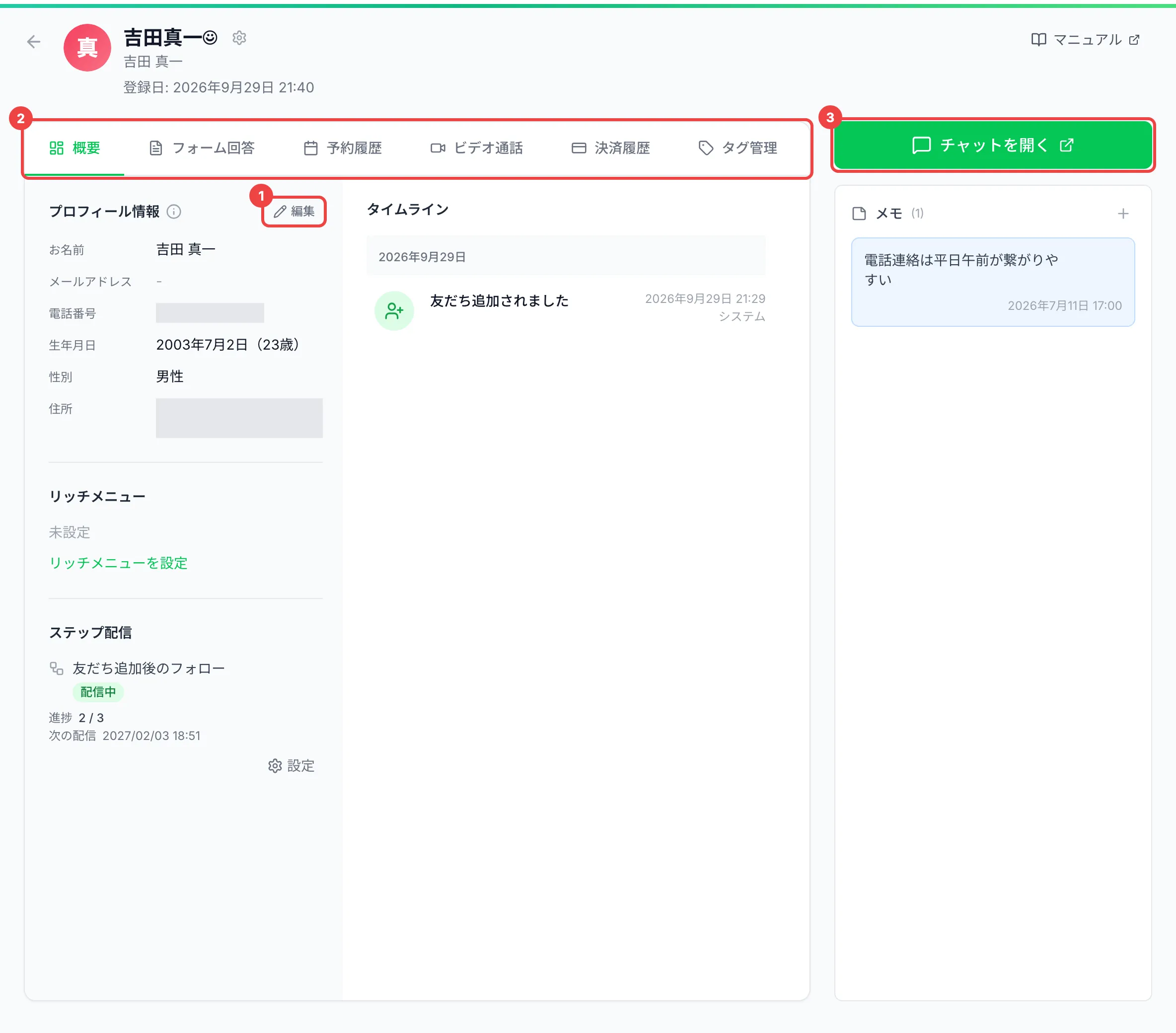The image size is (1176, 1033).
Task: Go back using the left arrow icon
Action: [x=34, y=41]
